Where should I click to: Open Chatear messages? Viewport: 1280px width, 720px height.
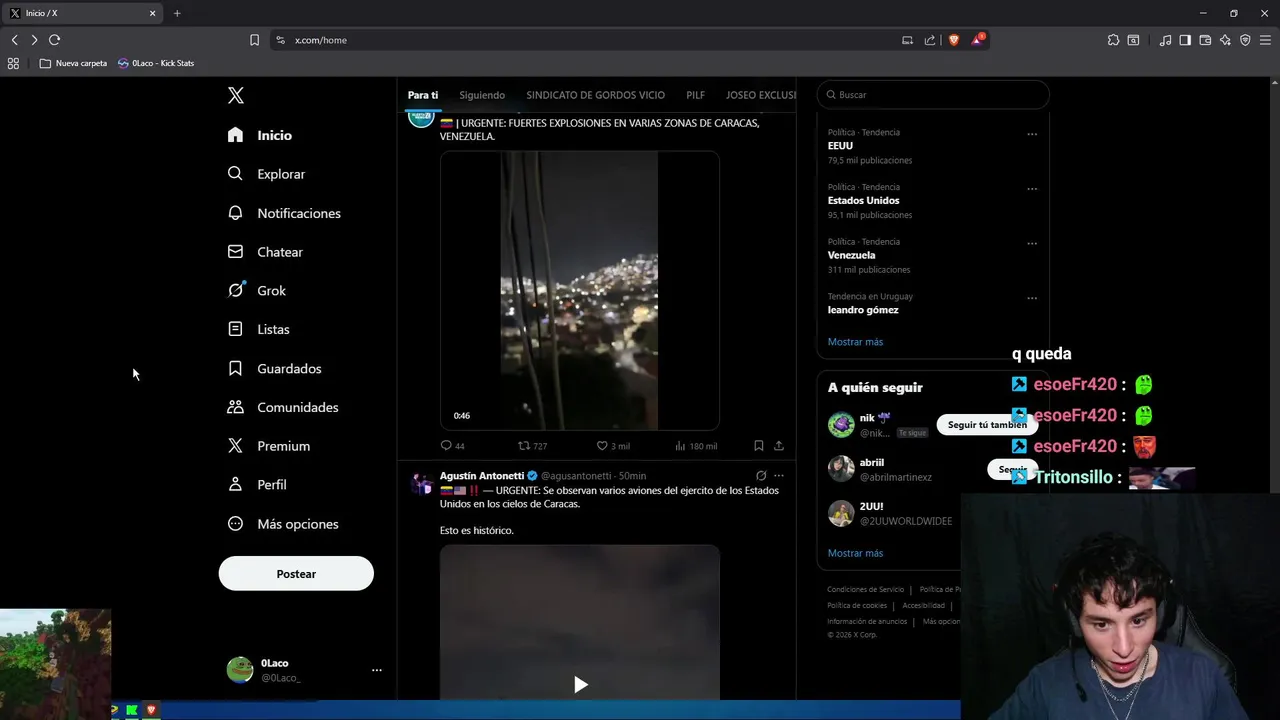tap(265, 252)
